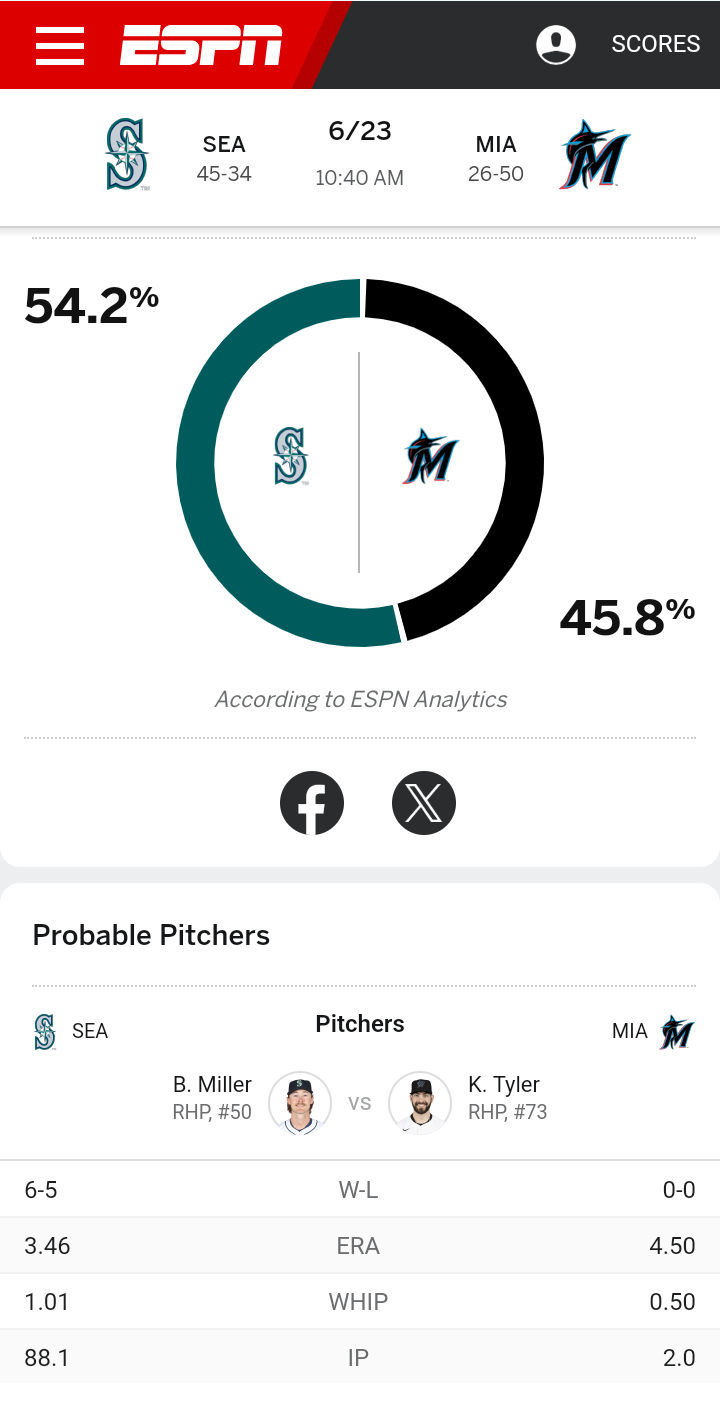Share the matchup prediction on X

(424, 802)
